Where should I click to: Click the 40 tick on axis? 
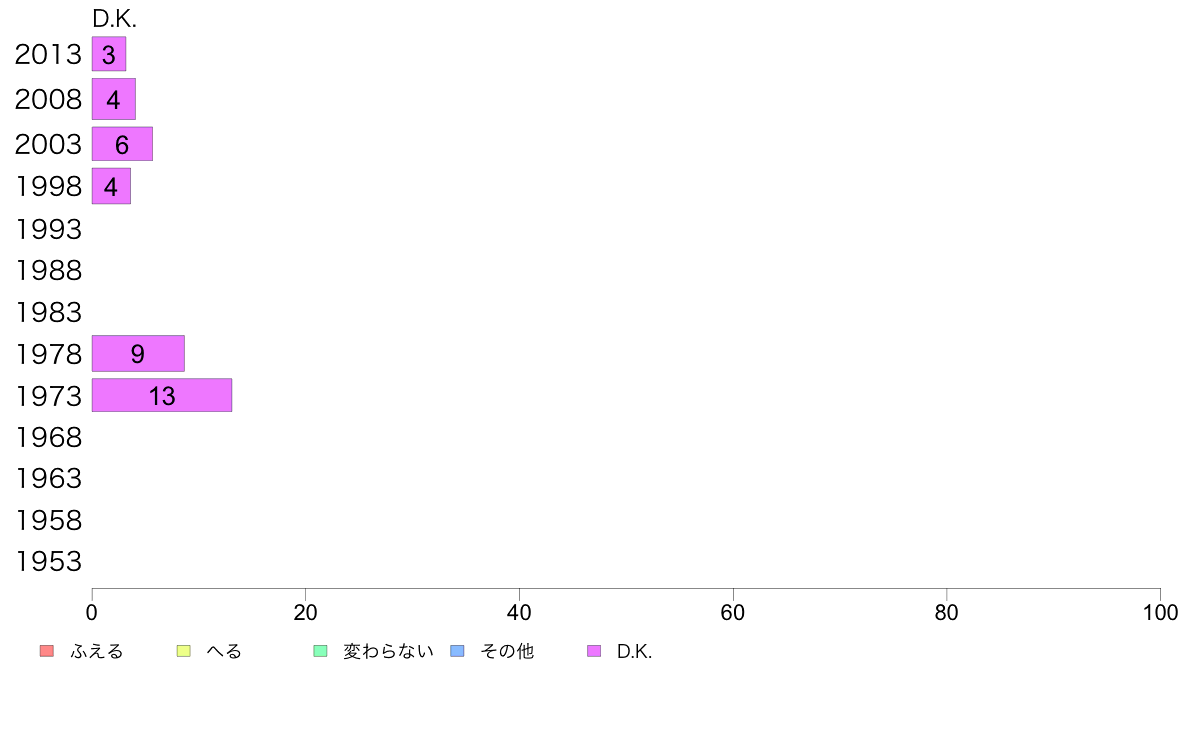tap(519, 612)
